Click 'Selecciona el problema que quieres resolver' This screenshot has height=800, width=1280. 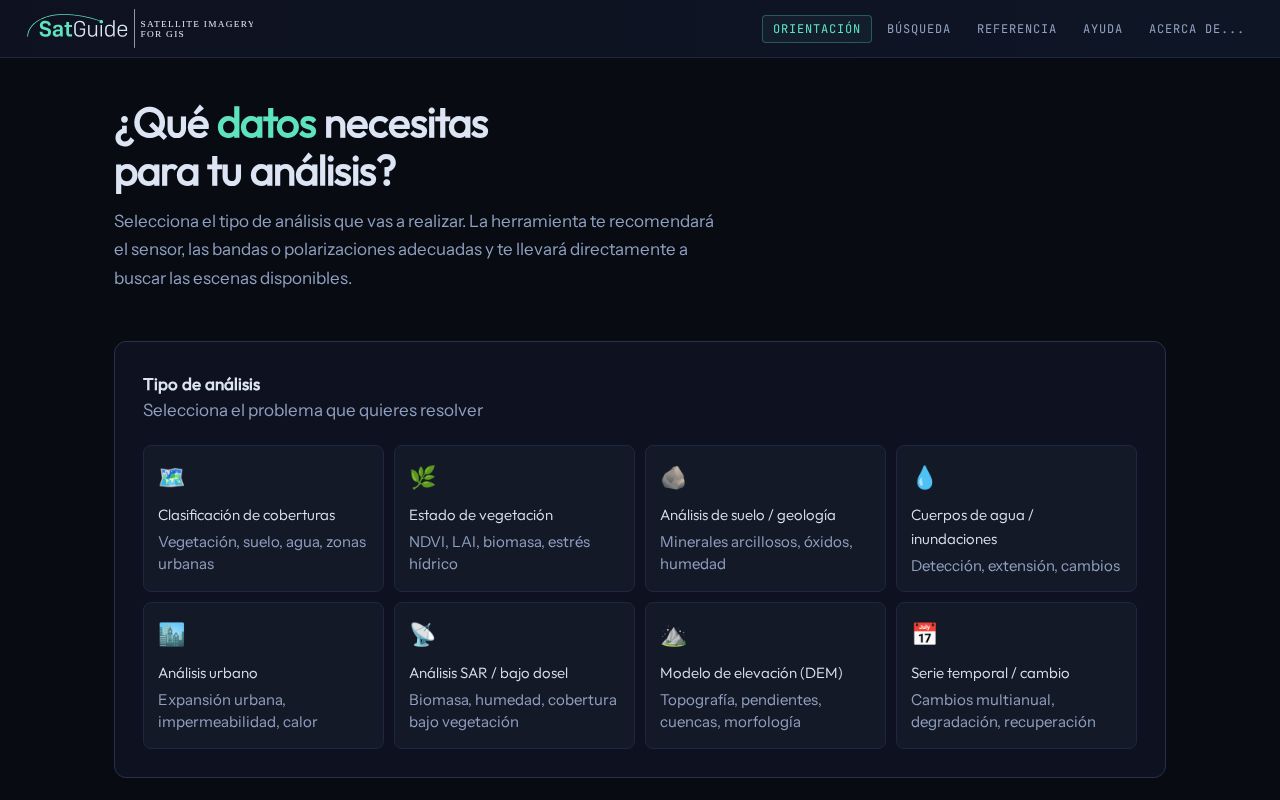(x=313, y=410)
